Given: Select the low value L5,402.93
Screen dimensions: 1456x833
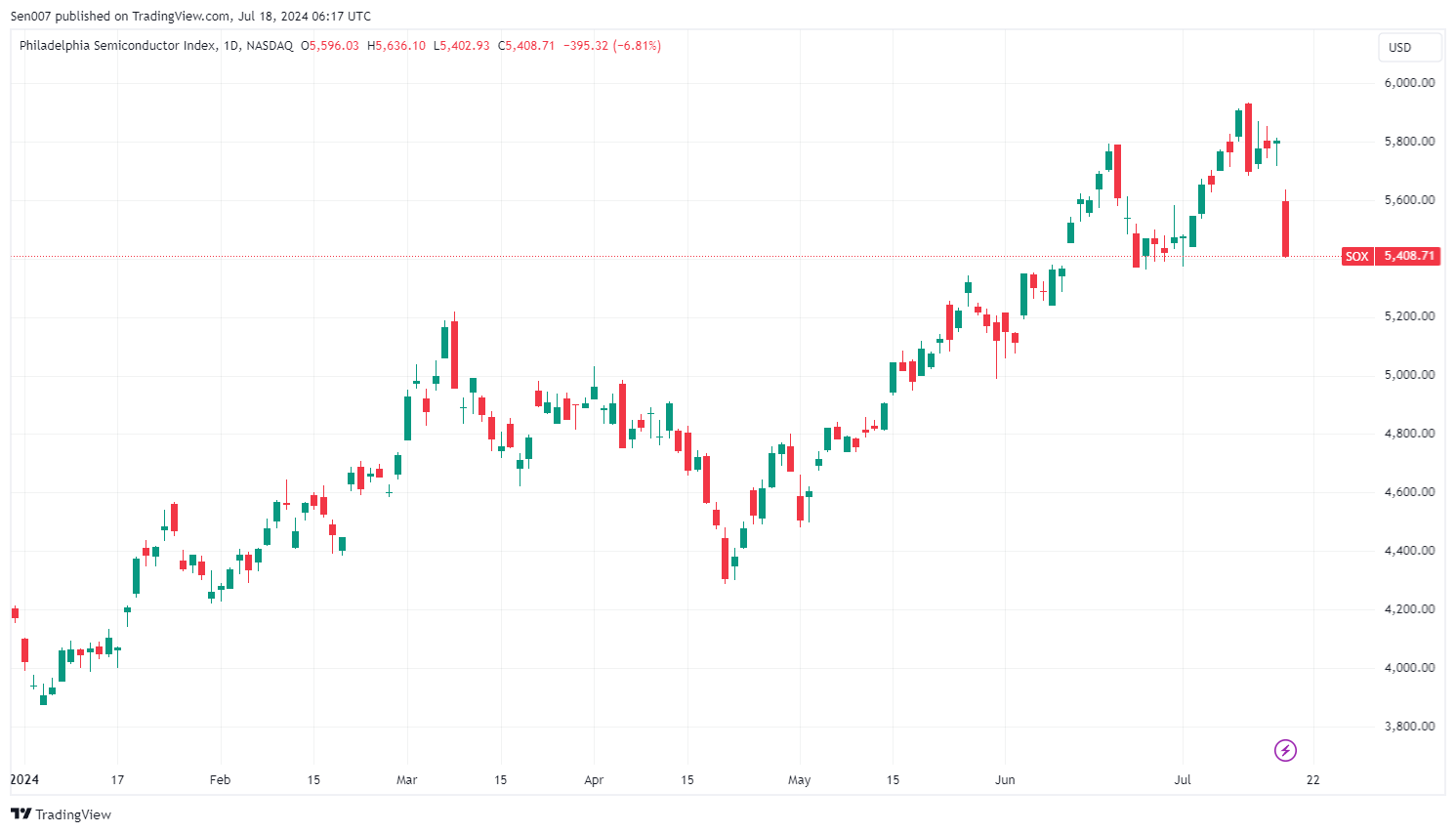Looking at the screenshot, I should [462, 46].
